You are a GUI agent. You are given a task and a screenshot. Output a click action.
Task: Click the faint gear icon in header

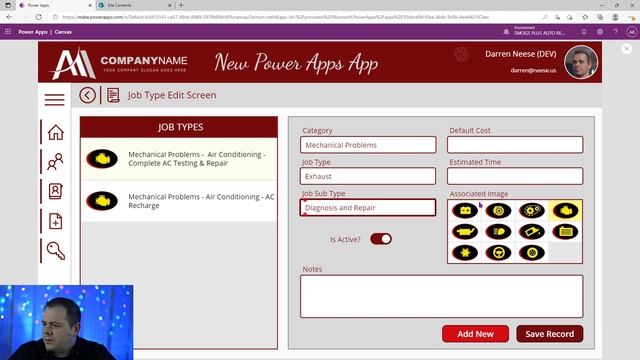[x=461, y=54]
